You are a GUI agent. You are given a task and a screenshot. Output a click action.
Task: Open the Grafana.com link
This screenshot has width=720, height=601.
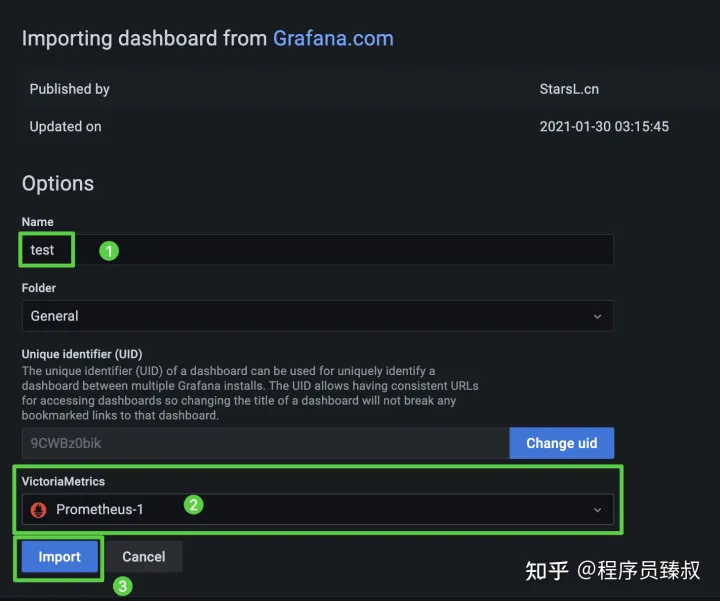pyautogui.click(x=333, y=39)
